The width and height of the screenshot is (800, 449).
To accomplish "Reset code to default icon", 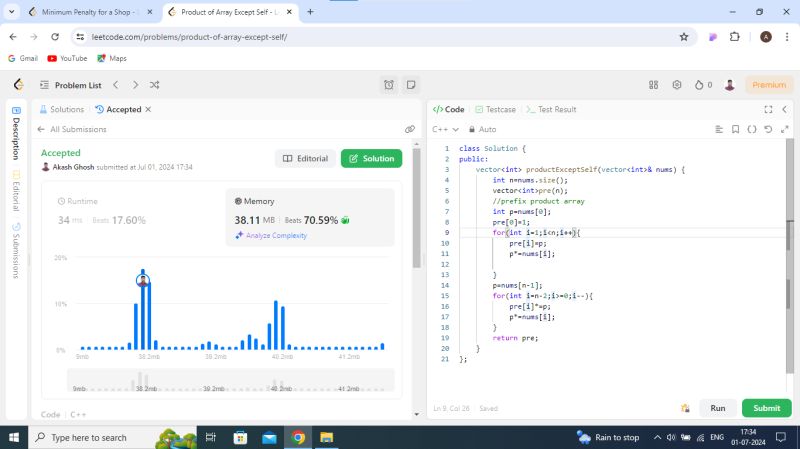I will tap(768, 129).
